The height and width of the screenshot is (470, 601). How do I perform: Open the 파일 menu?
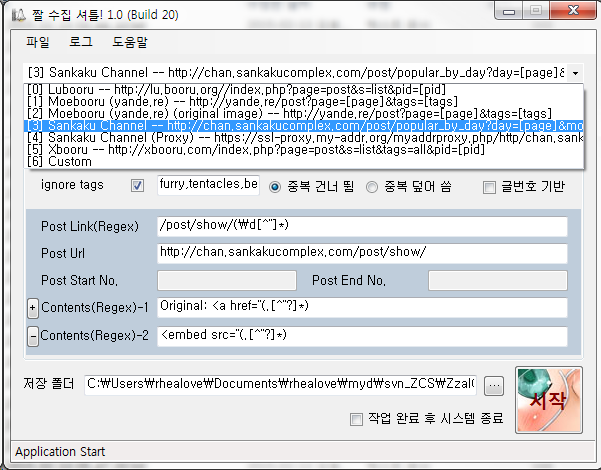point(38,41)
